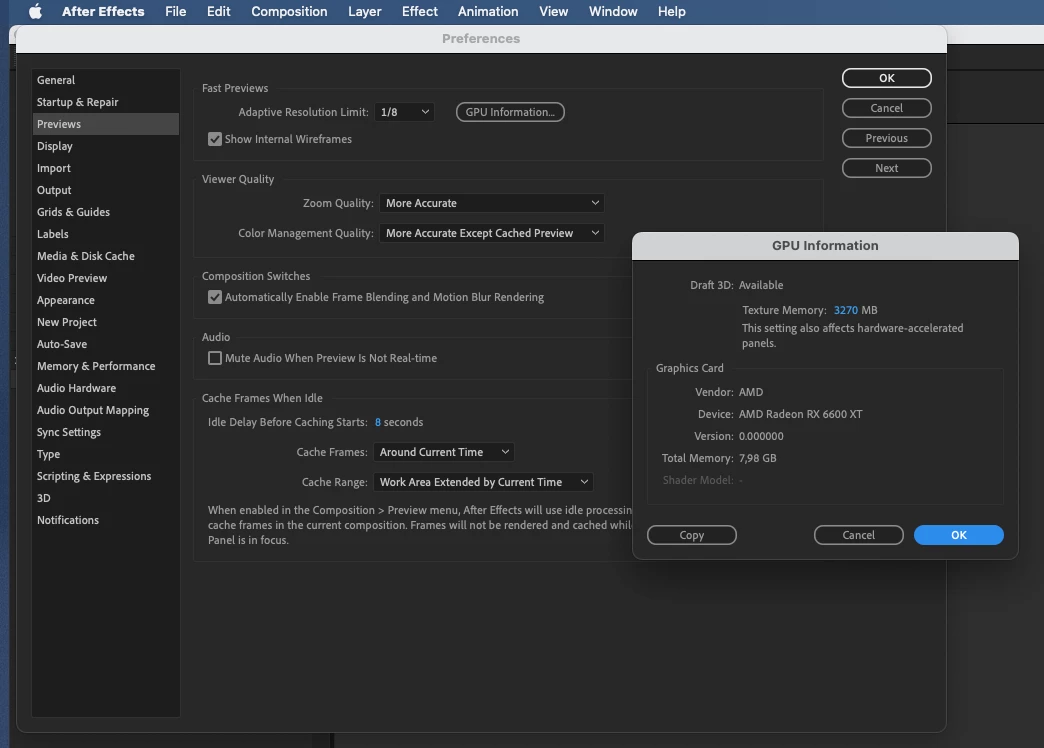Select General preferences category
Screen dimensions: 1044x748
pyautogui.click(x=106, y=80)
